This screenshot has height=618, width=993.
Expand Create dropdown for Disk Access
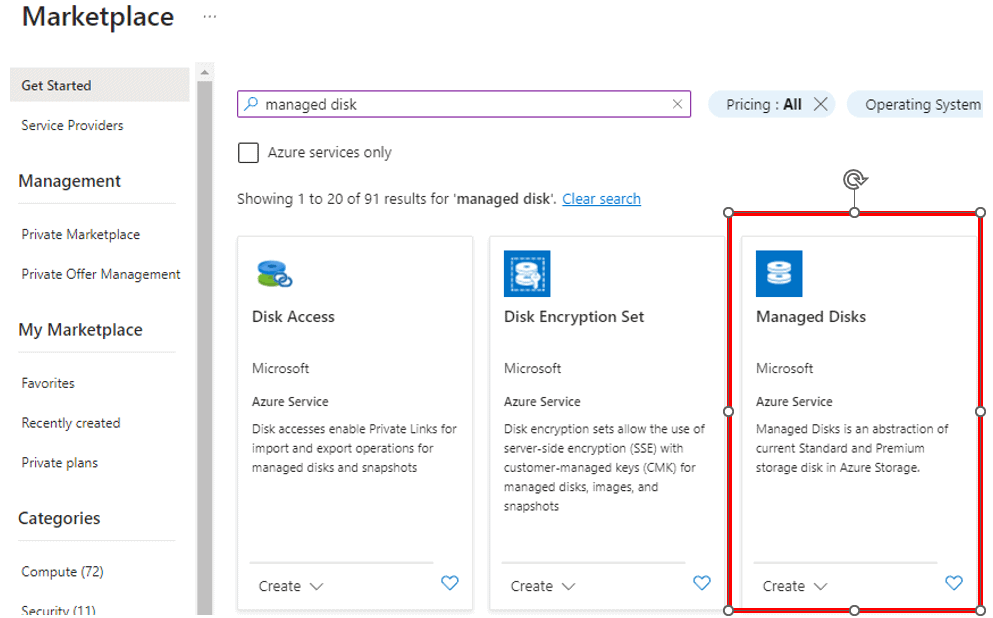pos(291,586)
